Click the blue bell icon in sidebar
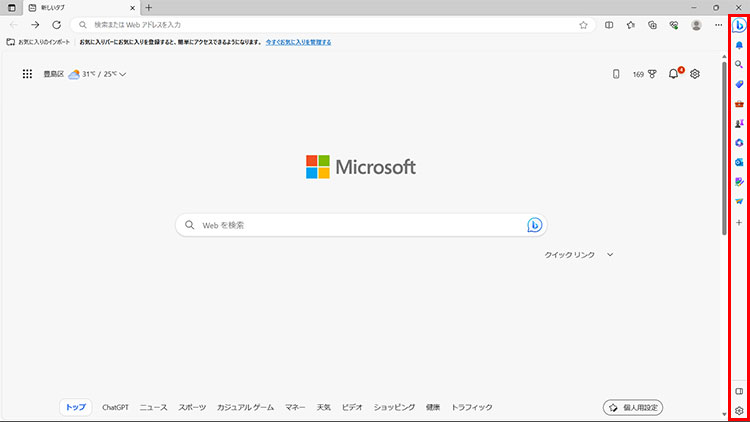The height and width of the screenshot is (422, 750). [x=739, y=45]
